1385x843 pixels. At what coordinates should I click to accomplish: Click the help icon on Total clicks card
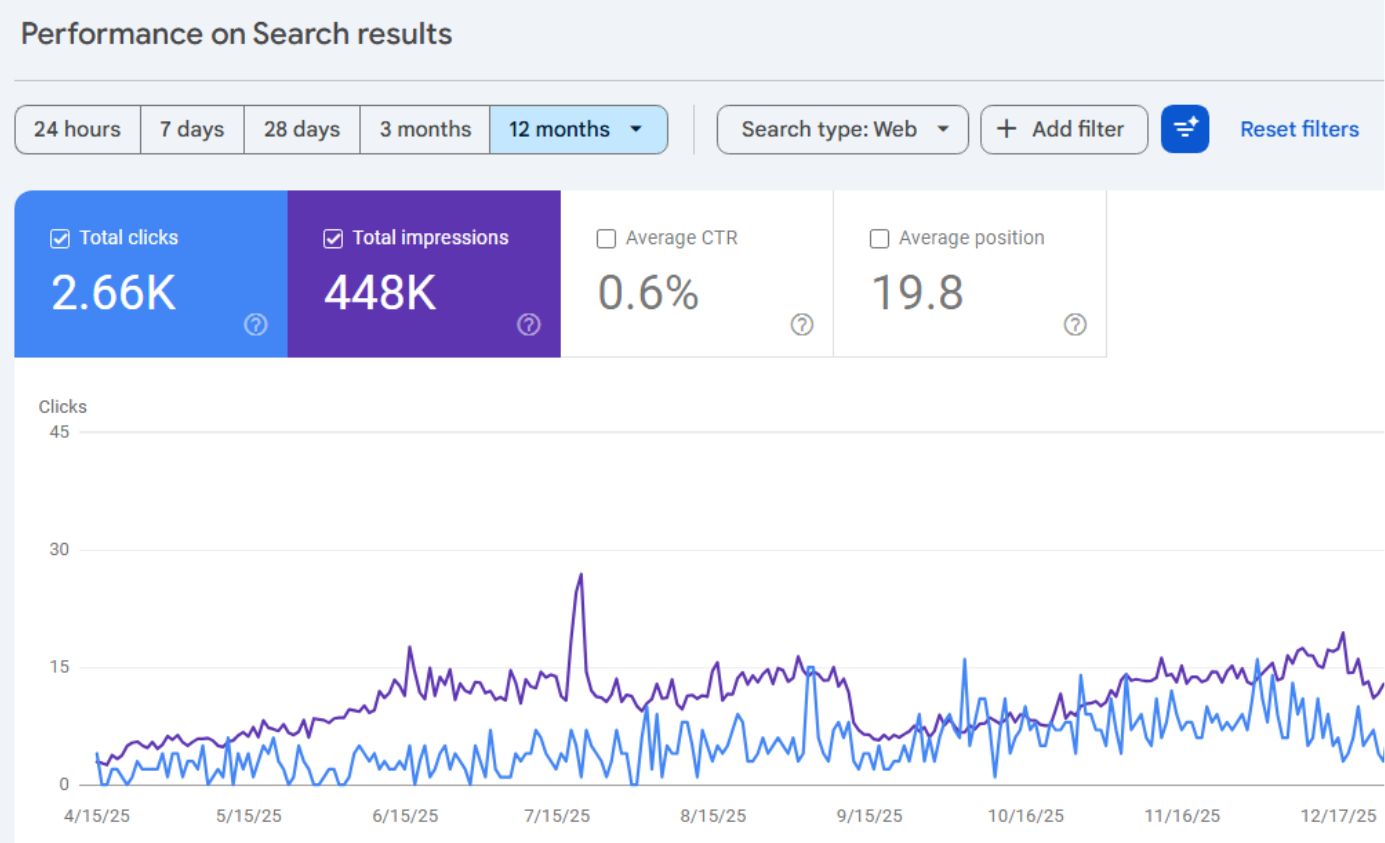pos(256,324)
